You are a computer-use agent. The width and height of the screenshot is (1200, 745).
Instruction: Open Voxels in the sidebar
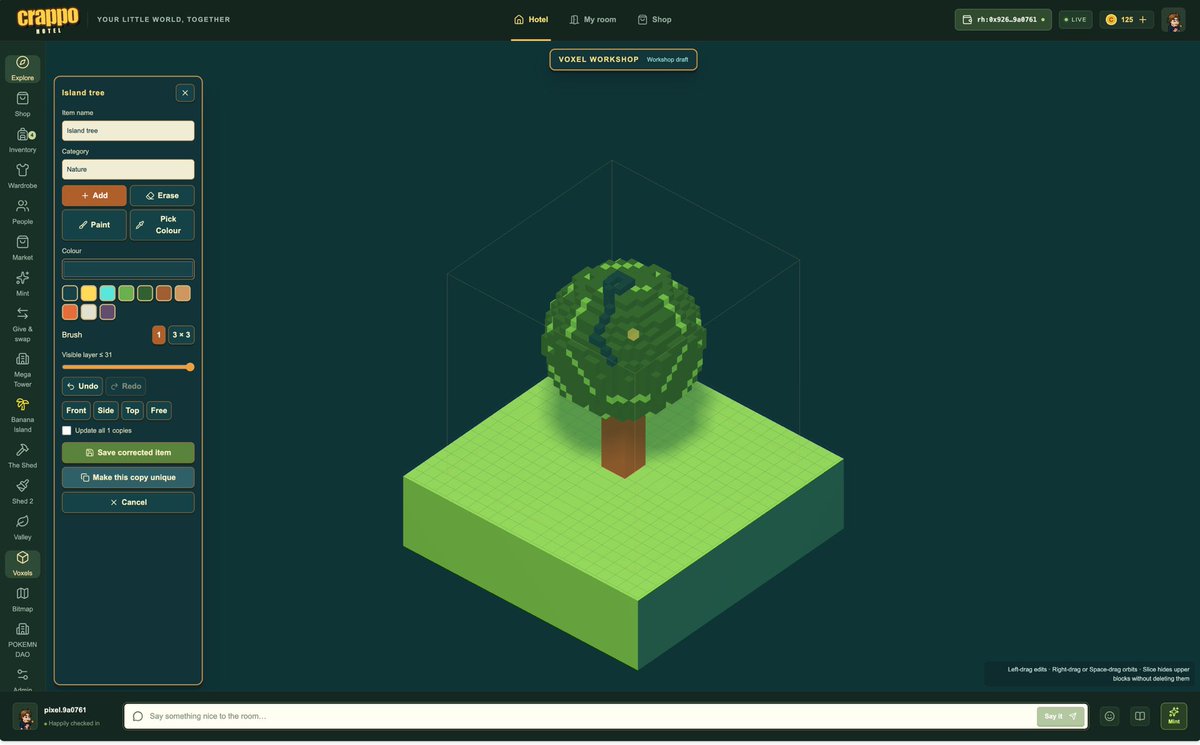22,564
